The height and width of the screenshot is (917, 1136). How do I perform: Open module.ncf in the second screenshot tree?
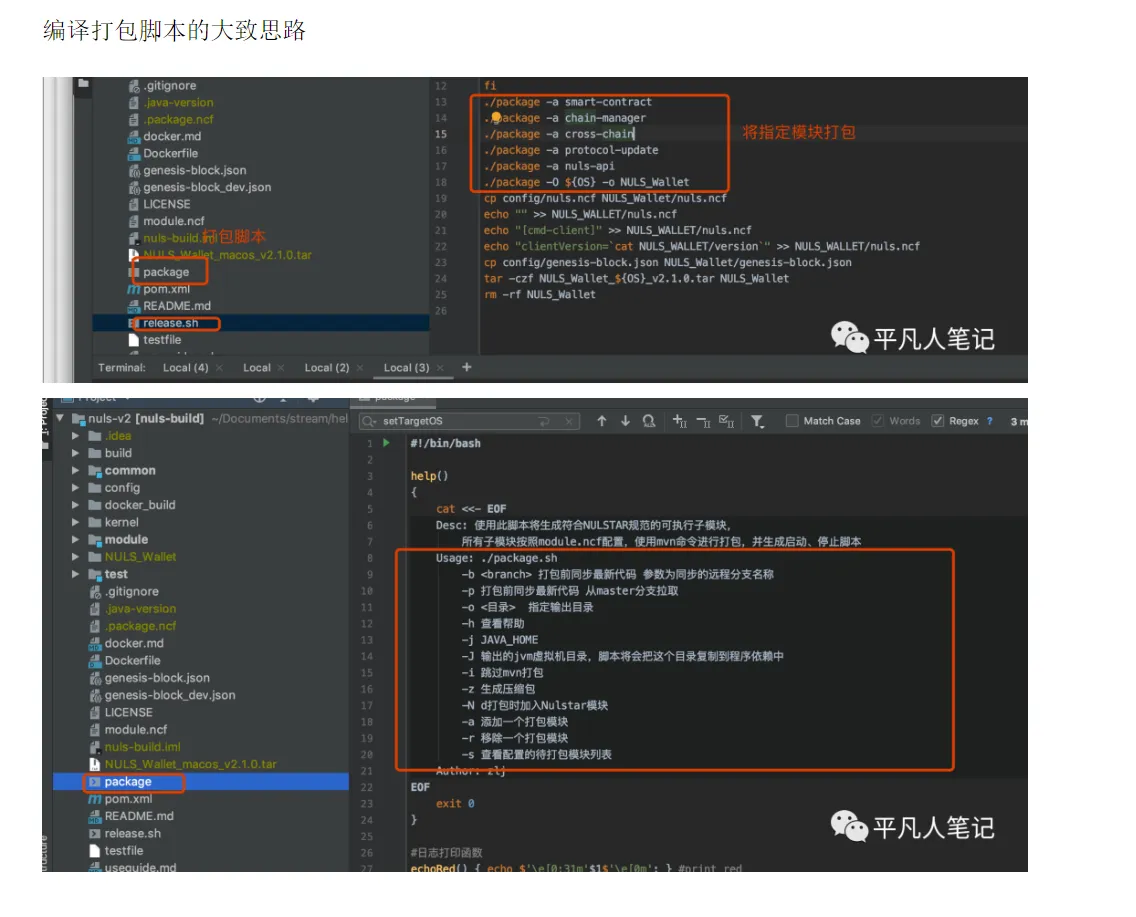[x=135, y=730]
